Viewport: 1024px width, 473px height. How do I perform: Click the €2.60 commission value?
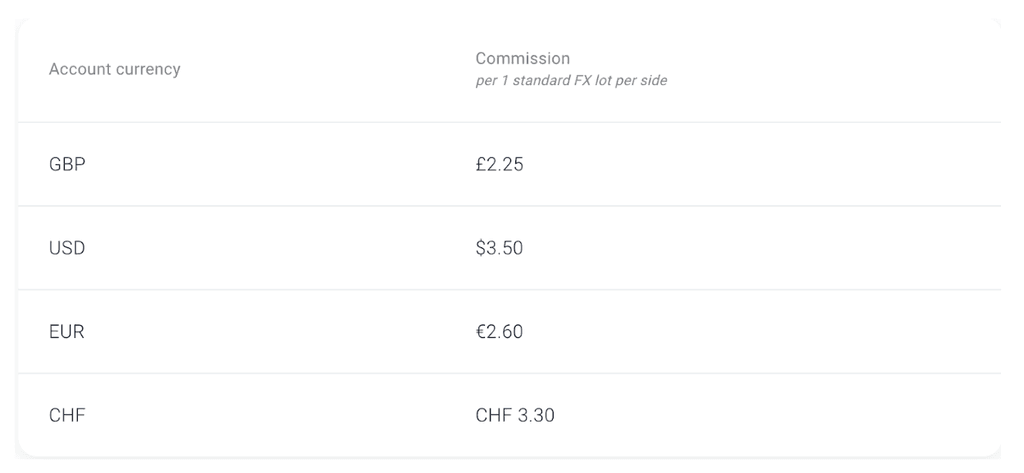(499, 332)
